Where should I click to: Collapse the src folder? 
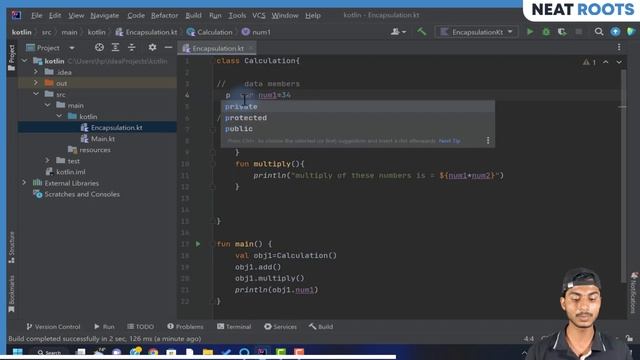(36, 94)
